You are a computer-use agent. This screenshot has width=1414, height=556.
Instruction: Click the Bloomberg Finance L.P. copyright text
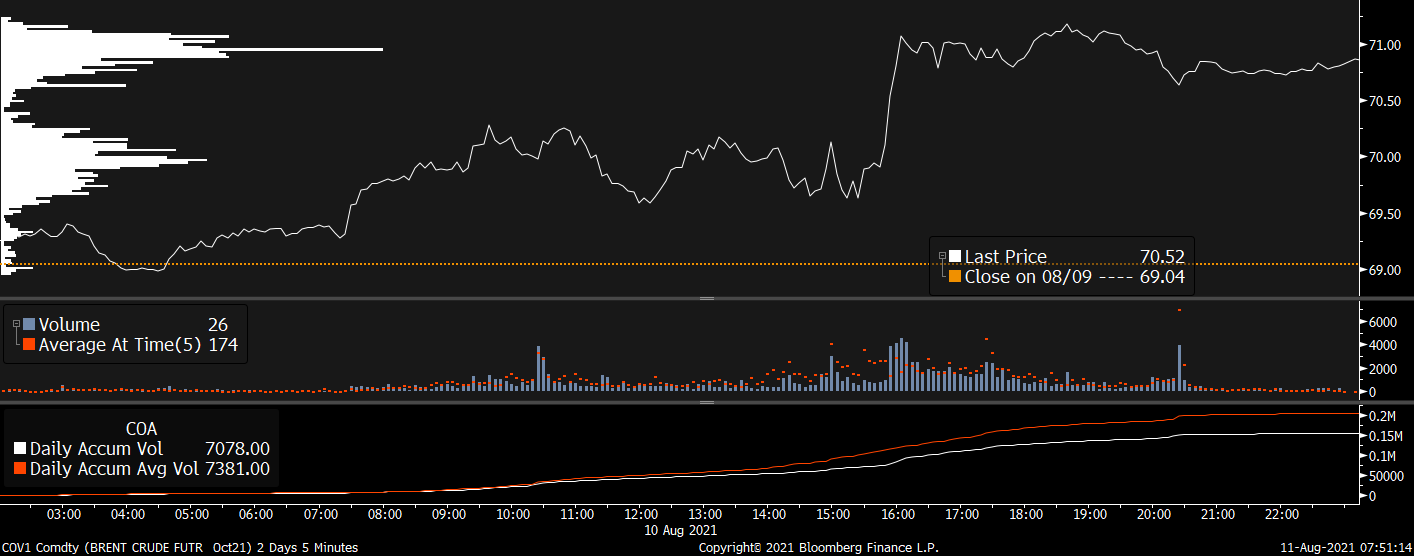pos(819,547)
